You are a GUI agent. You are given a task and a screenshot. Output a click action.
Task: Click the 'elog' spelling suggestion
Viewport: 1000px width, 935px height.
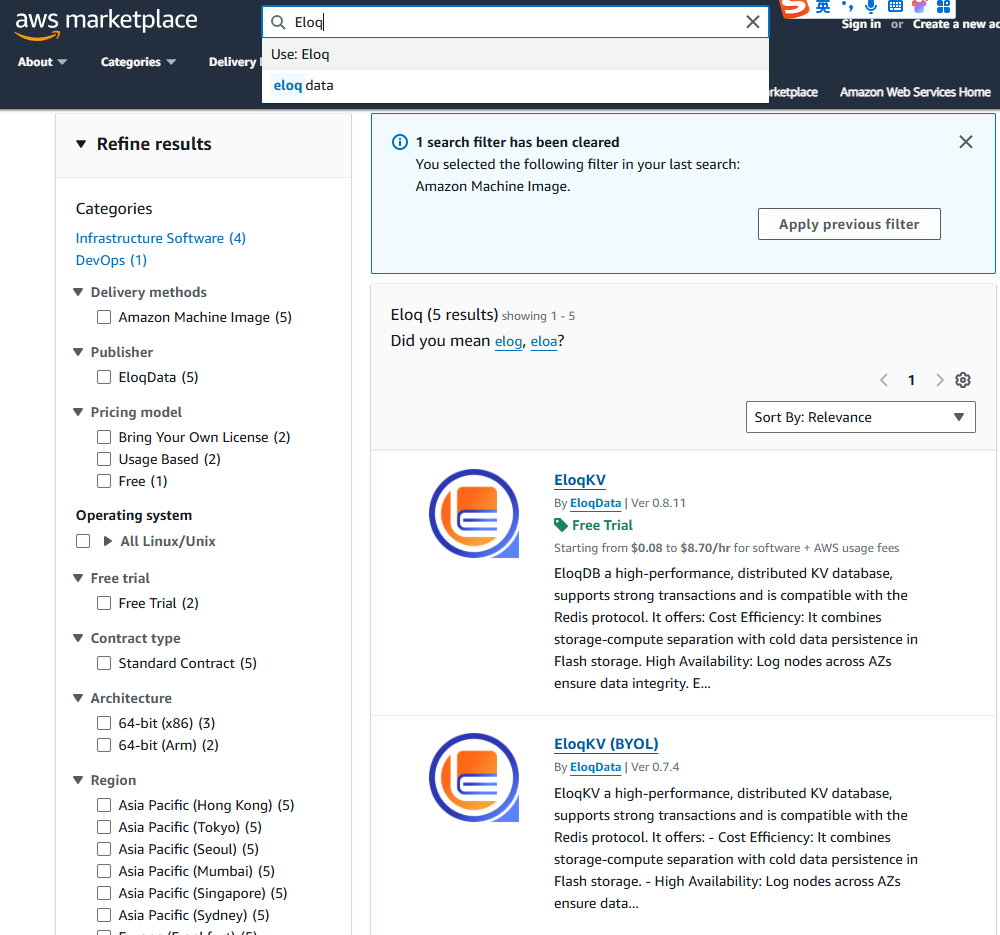tap(508, 341)
